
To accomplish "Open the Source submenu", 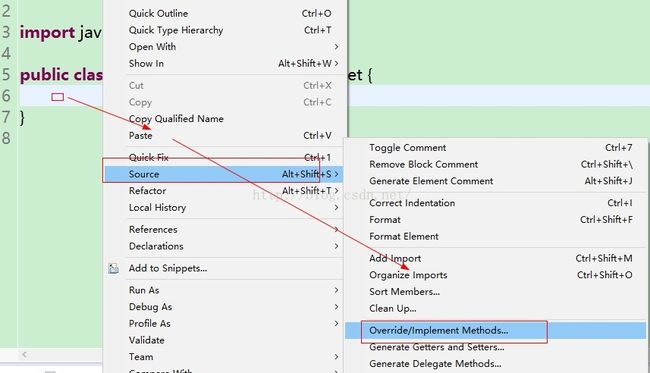I will pyautogui.click(x=224, y=174).
